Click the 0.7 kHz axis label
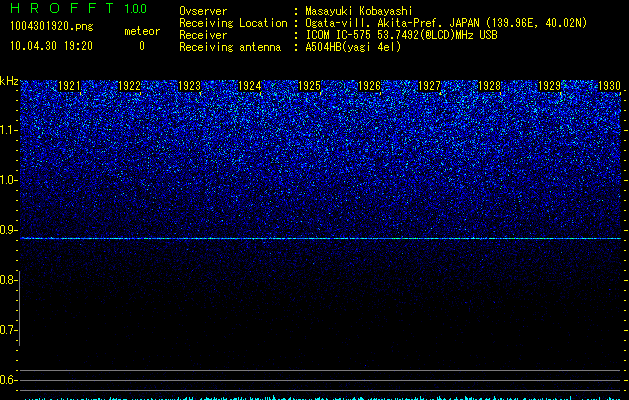Screen dimensions: 629x400 (x=8, y=330)
